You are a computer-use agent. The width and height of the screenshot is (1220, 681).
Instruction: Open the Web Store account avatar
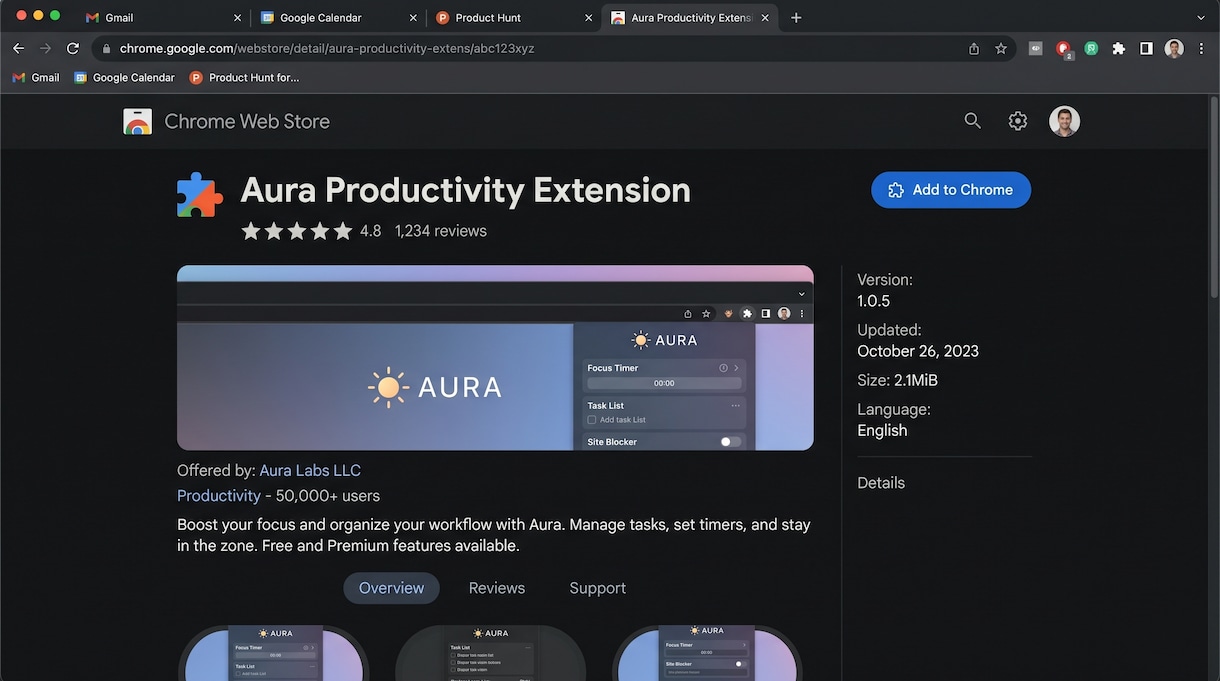click(1064, 121)
